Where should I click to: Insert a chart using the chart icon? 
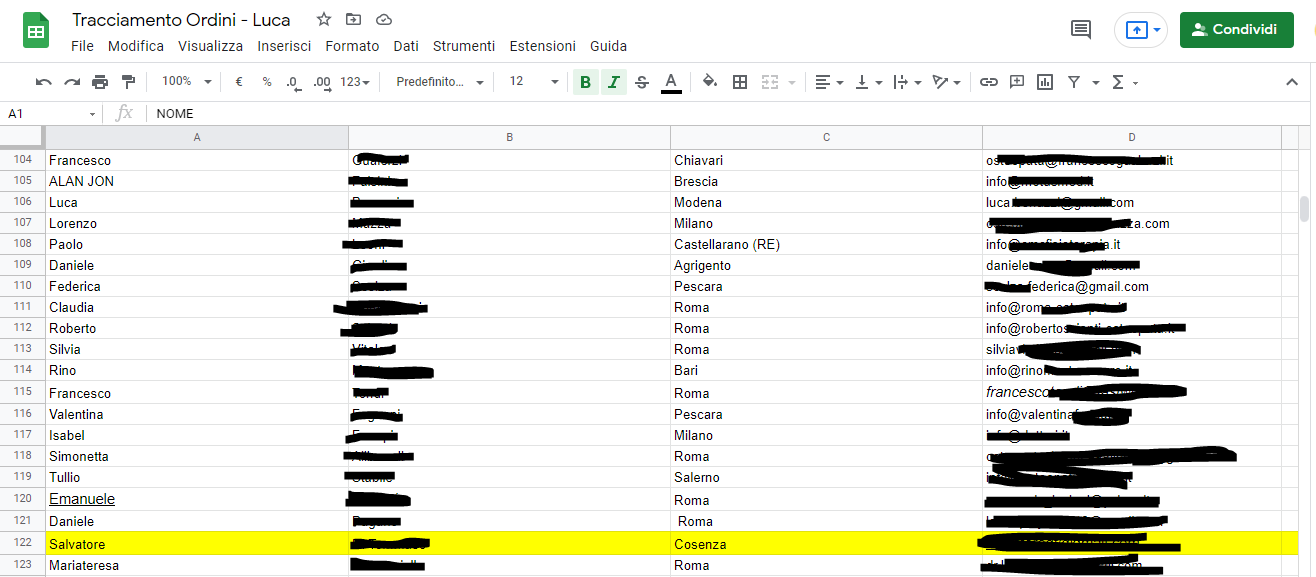(x=1045, y=82)
